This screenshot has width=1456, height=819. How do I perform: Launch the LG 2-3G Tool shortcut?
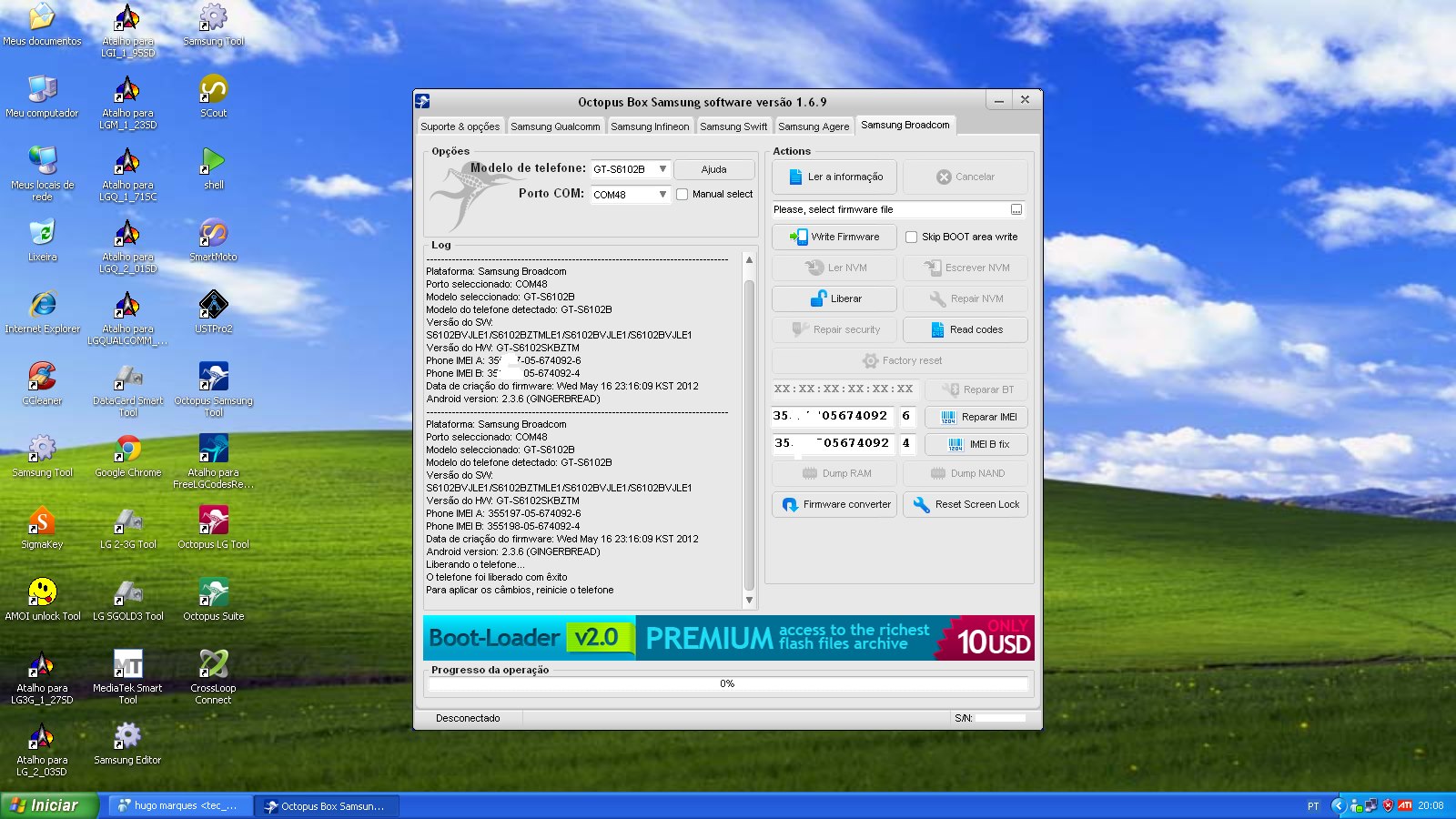[x=128, y=527]
